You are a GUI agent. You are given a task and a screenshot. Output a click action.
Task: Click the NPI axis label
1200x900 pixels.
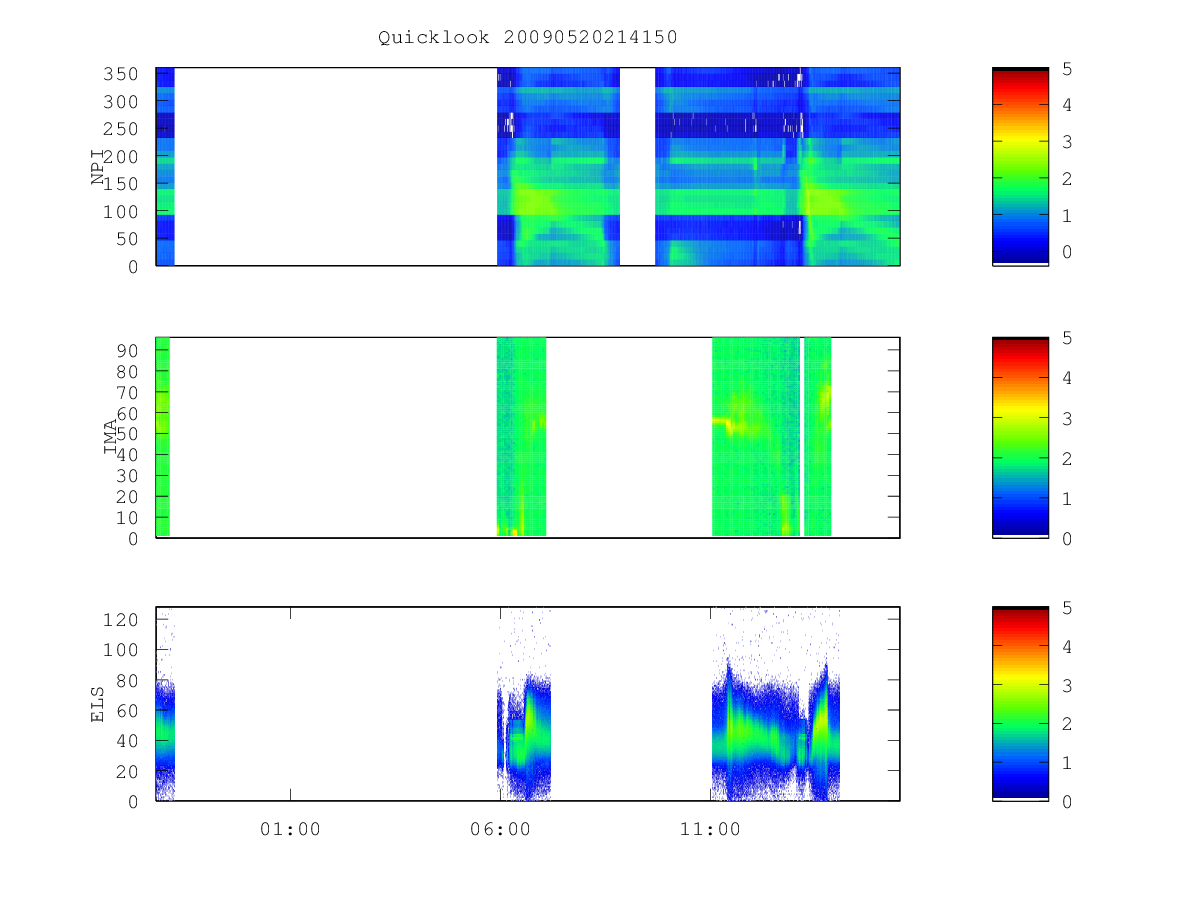pos(99,167)
